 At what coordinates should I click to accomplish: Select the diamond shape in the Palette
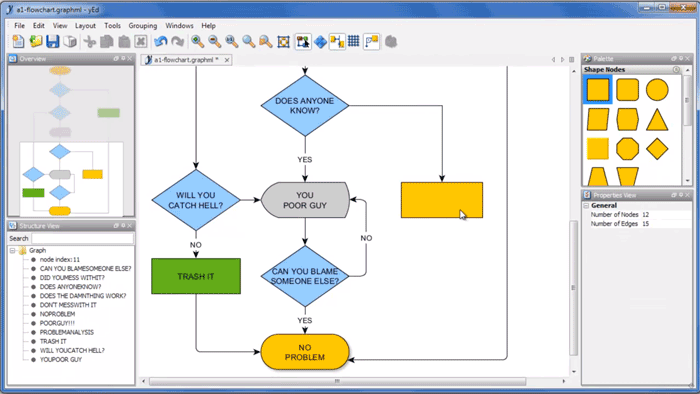click(657, 149)
